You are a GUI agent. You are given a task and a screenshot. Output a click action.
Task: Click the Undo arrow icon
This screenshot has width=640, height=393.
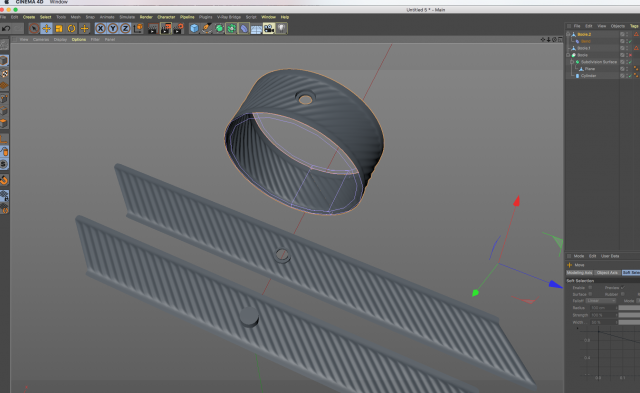[6, 28]
